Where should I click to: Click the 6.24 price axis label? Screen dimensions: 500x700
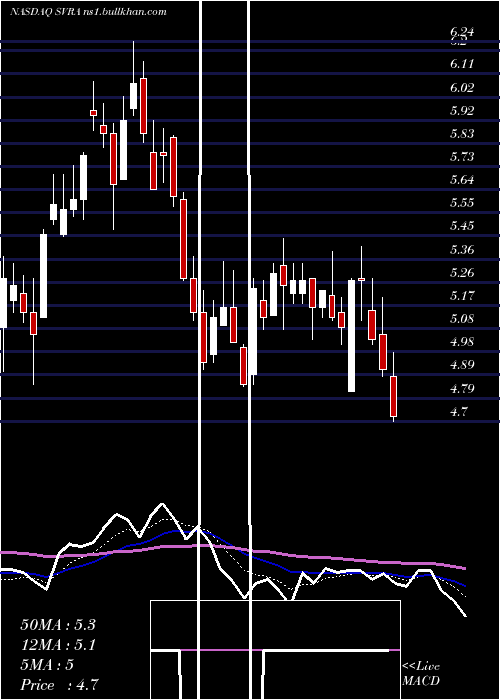click(x=462, y=31)
